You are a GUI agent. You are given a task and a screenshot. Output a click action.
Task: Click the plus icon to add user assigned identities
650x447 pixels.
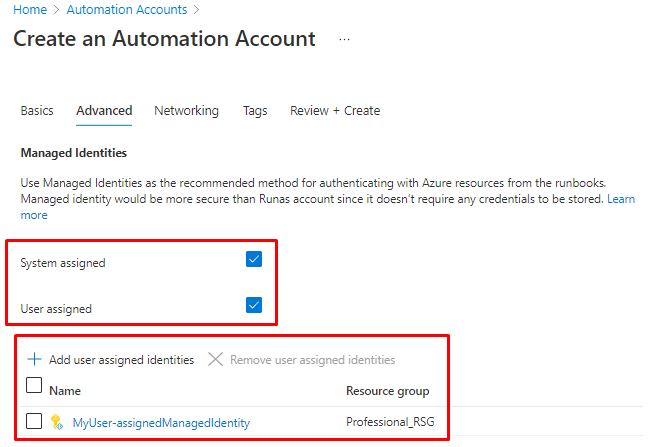coord(35,359)
